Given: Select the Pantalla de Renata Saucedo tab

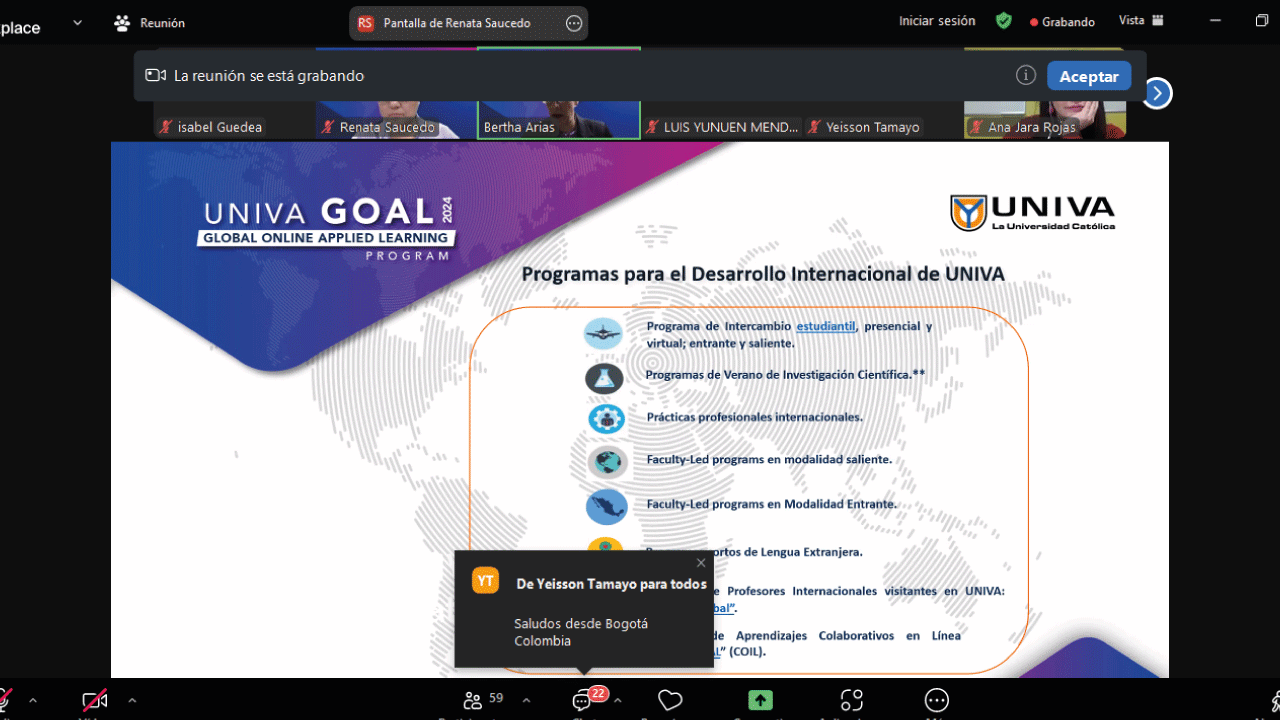Looking at the screenshot, I should coord(468,23).
